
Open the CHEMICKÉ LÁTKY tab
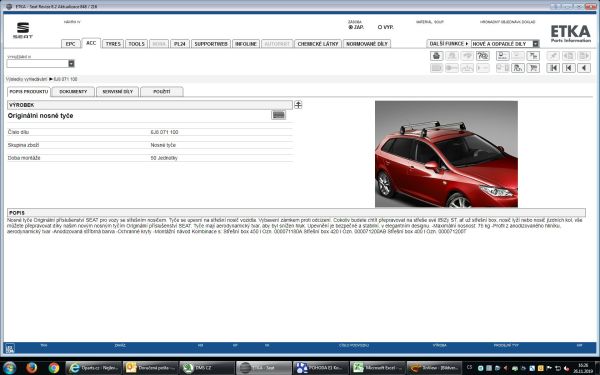(318, 44)
